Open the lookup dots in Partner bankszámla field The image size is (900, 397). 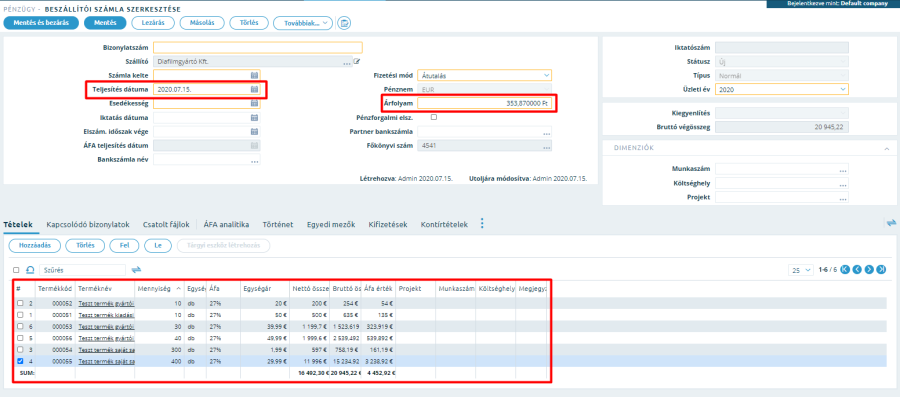pyautogui.click(x=546, y=133)
